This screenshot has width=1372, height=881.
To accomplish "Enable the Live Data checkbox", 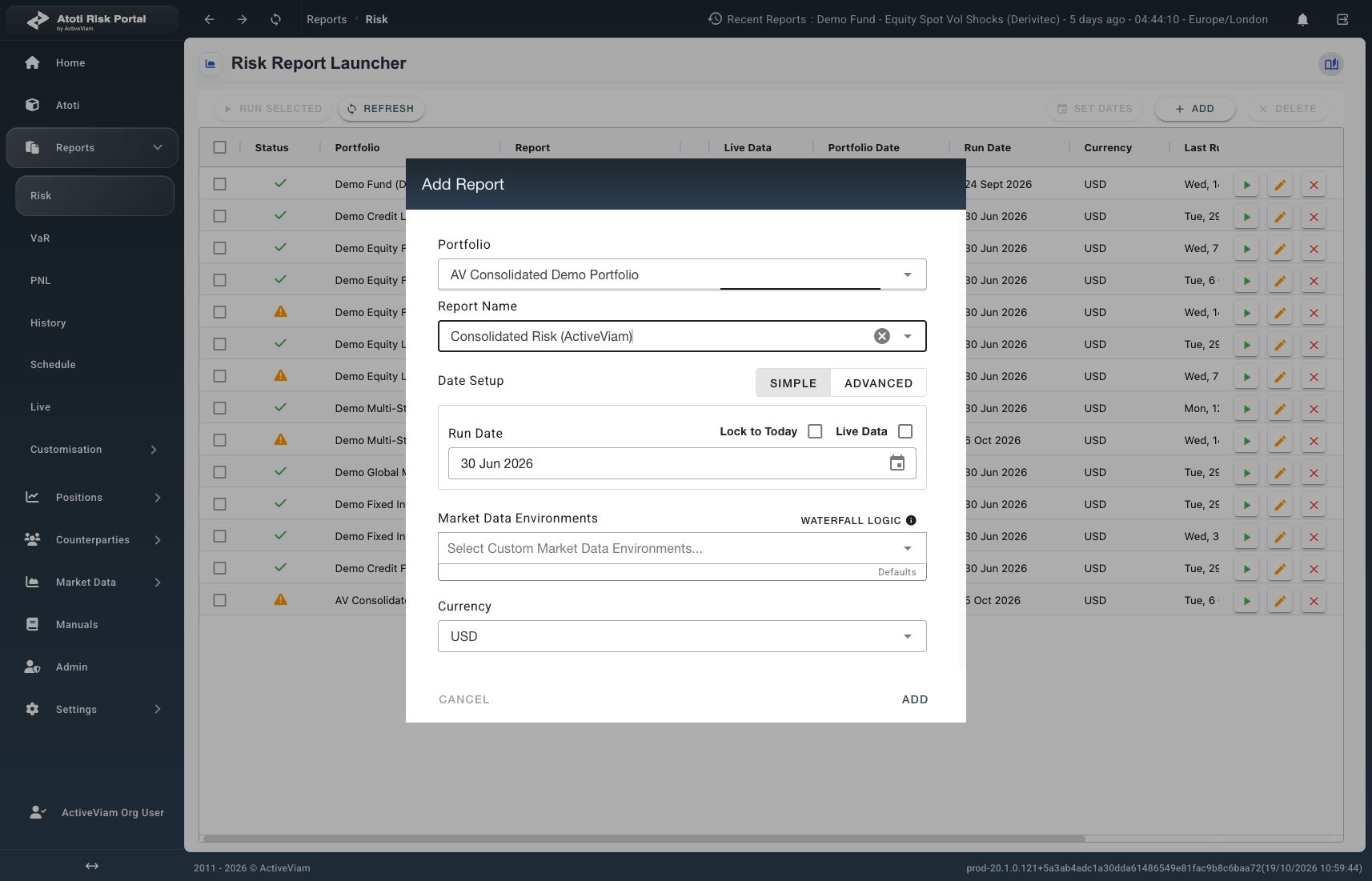I will click(x=905, y=431).
